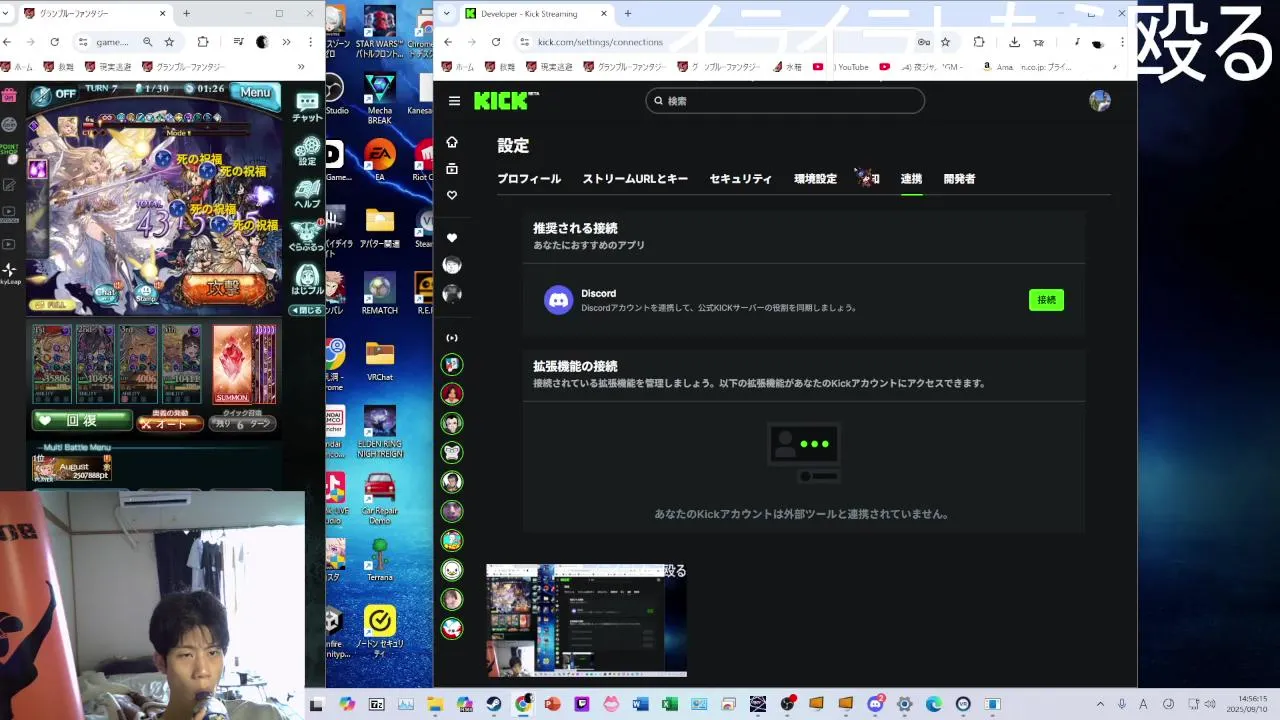Open the Kick following heart icon in sidebar

point(452,195)
